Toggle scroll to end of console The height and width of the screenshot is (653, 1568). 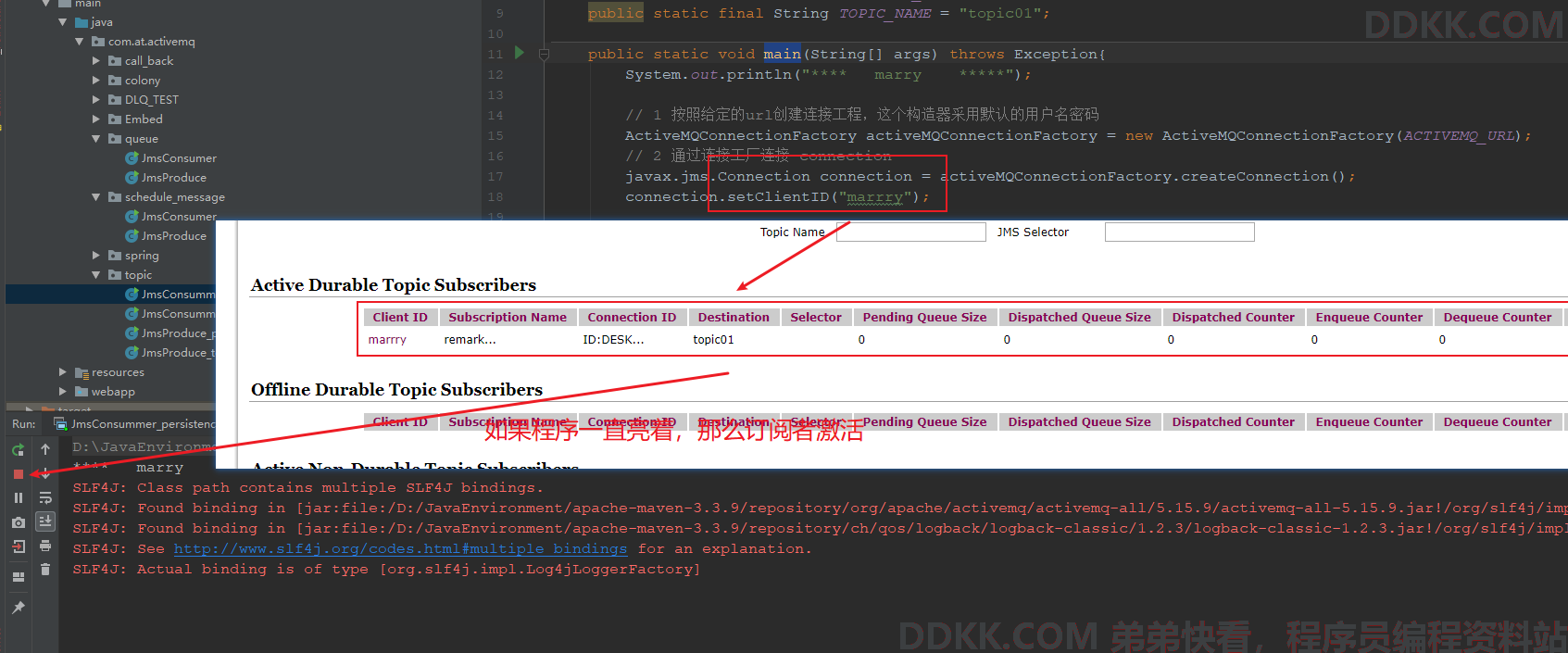pyautogui.click(x=45, y=521)
